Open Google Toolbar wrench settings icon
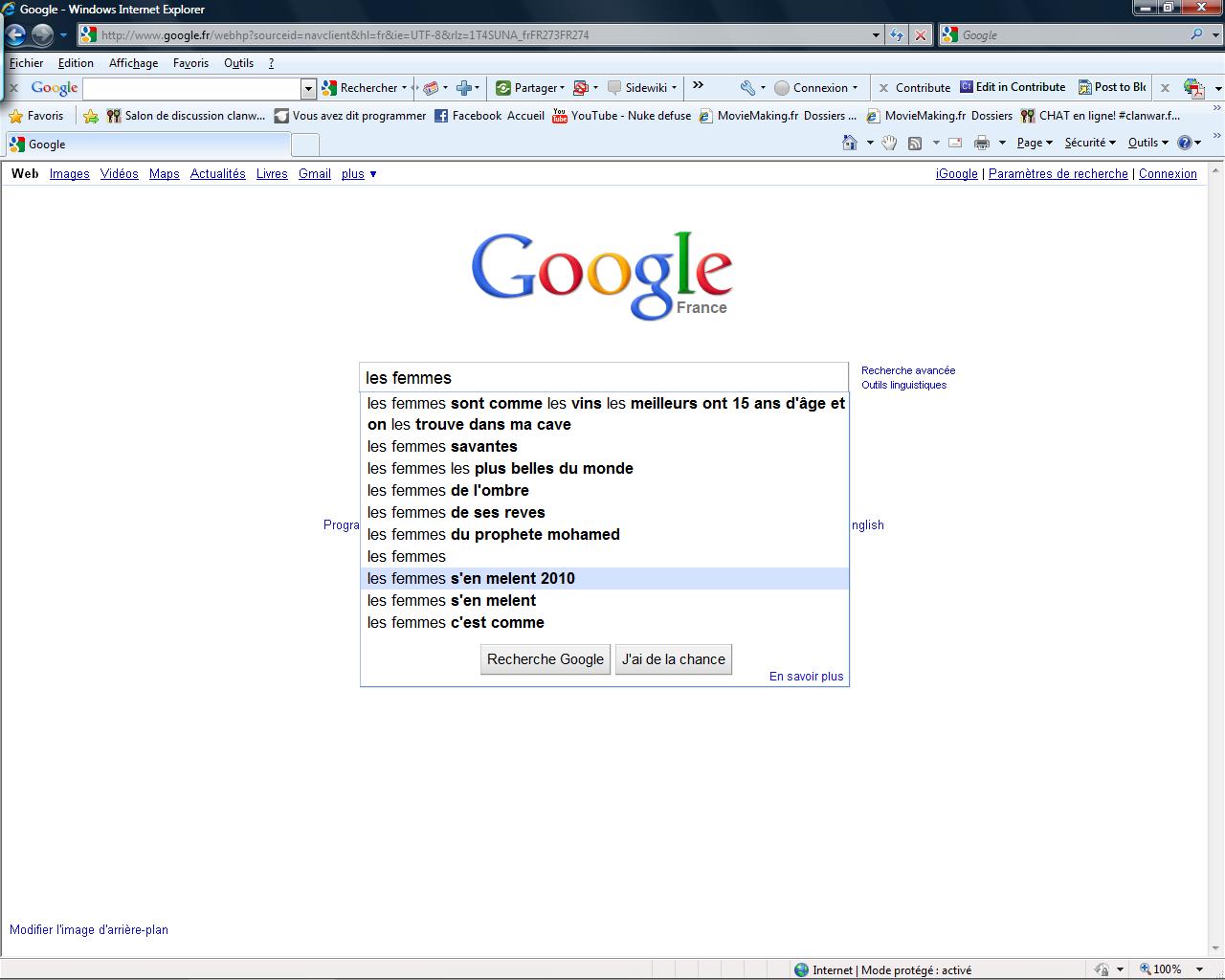1225x980 pixels. click(x=746, y=87)
